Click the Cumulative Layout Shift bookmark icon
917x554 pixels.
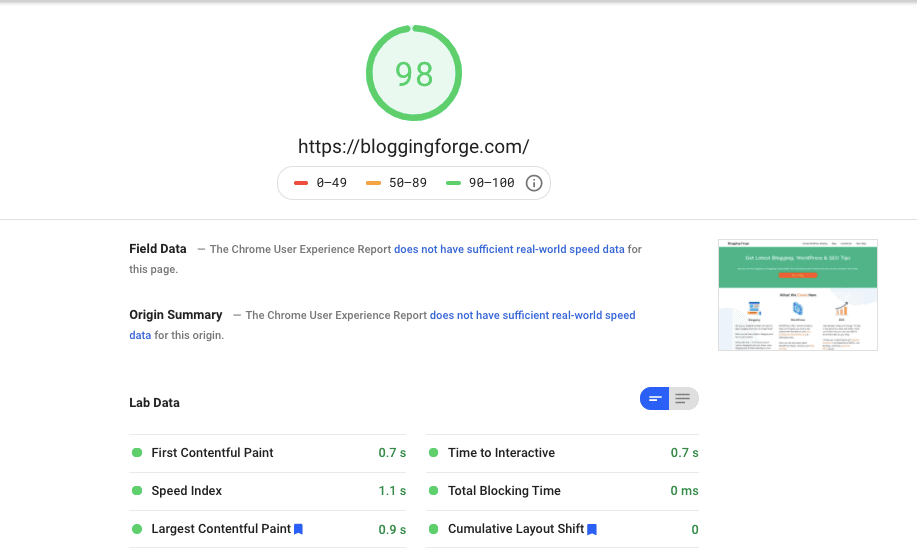pyautogui.click(x=592, y=529)
